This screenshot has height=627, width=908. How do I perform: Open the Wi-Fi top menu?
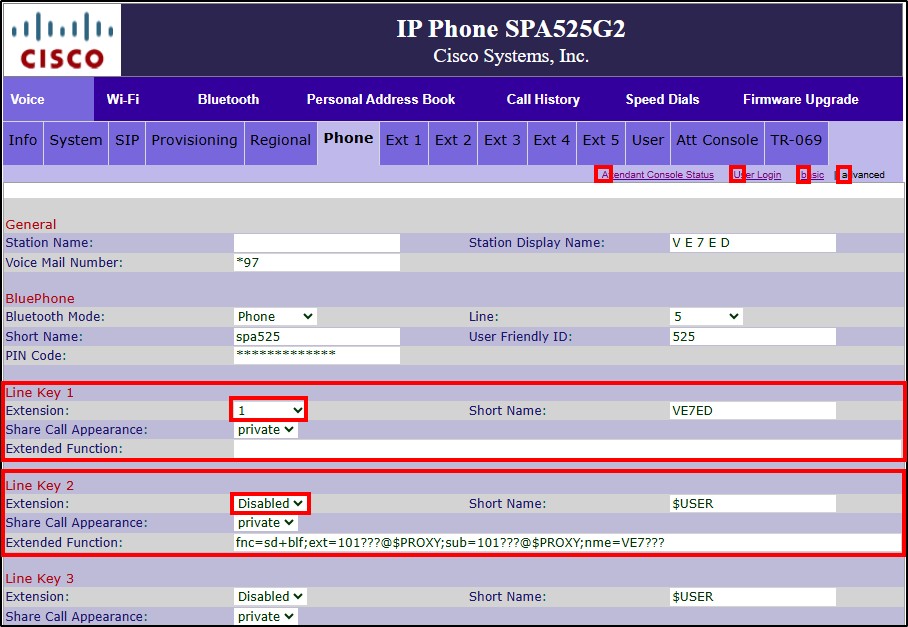[x=123, y=99]
